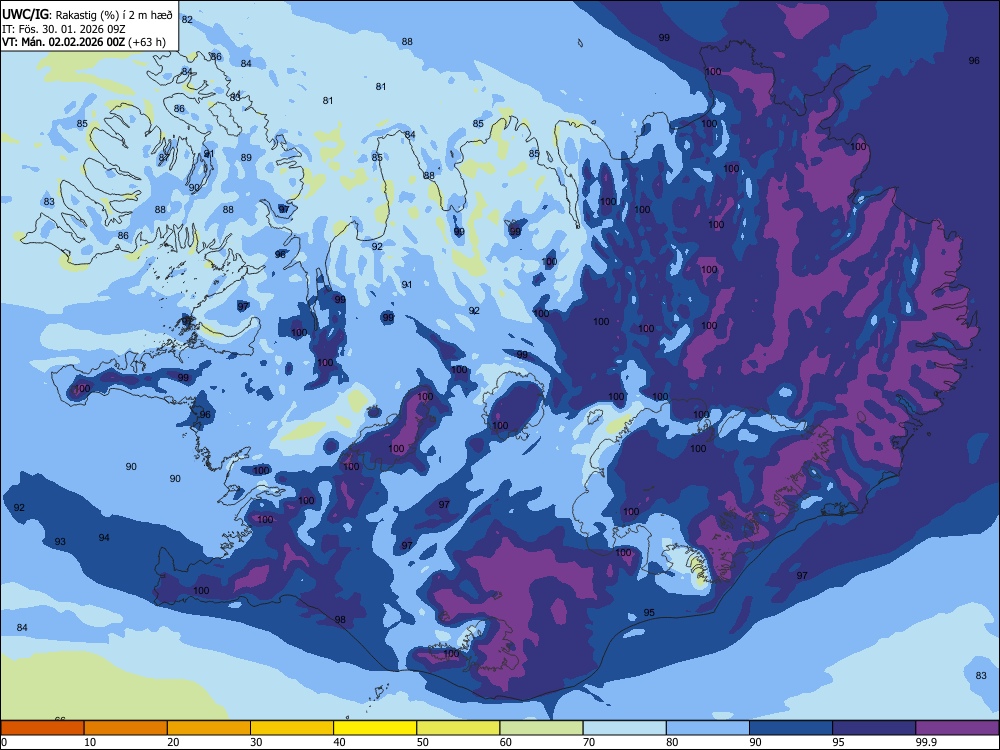
Task: Choose the 30–40 golden legend swatch
Action: [292, 728]
